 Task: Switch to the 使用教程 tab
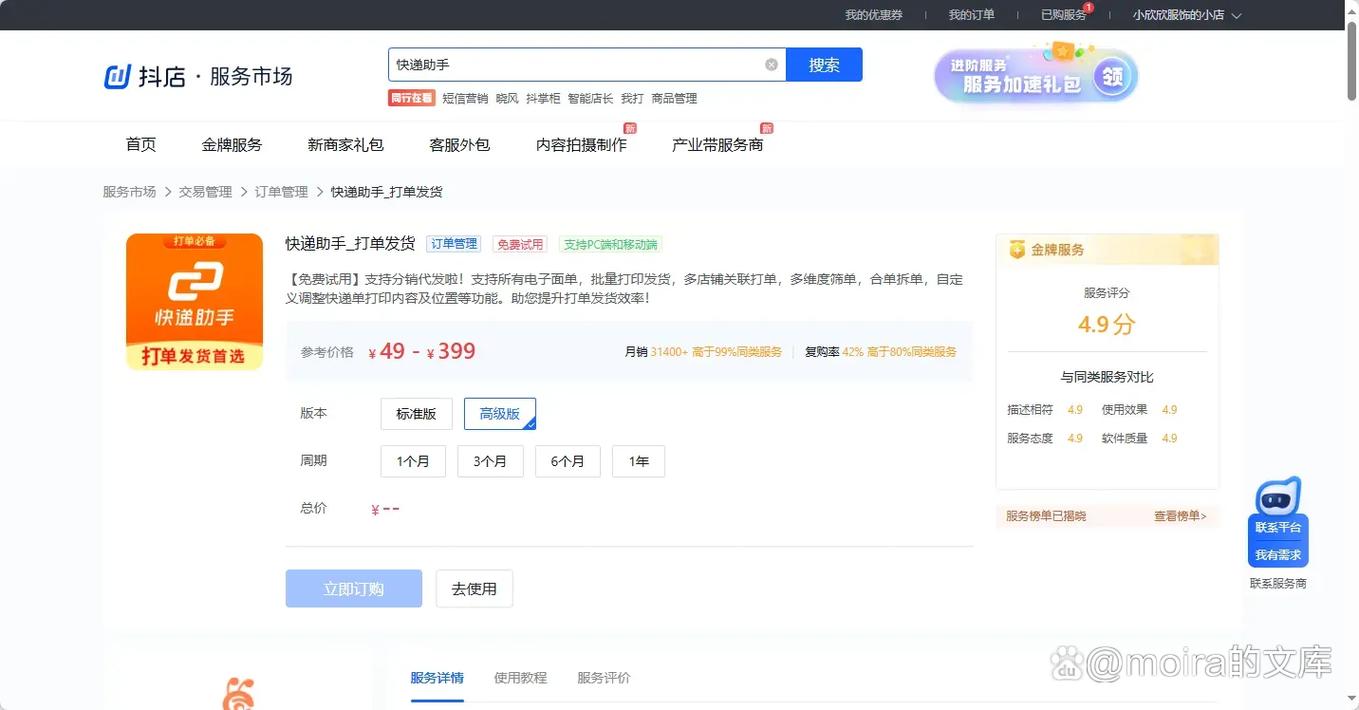(520, 678)
